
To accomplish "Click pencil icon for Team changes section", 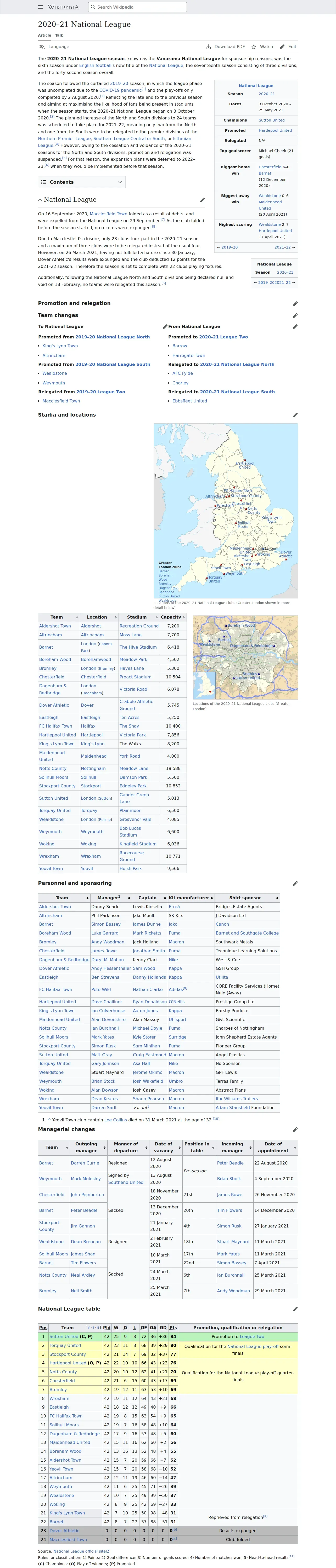I will (x=295, y=315).
